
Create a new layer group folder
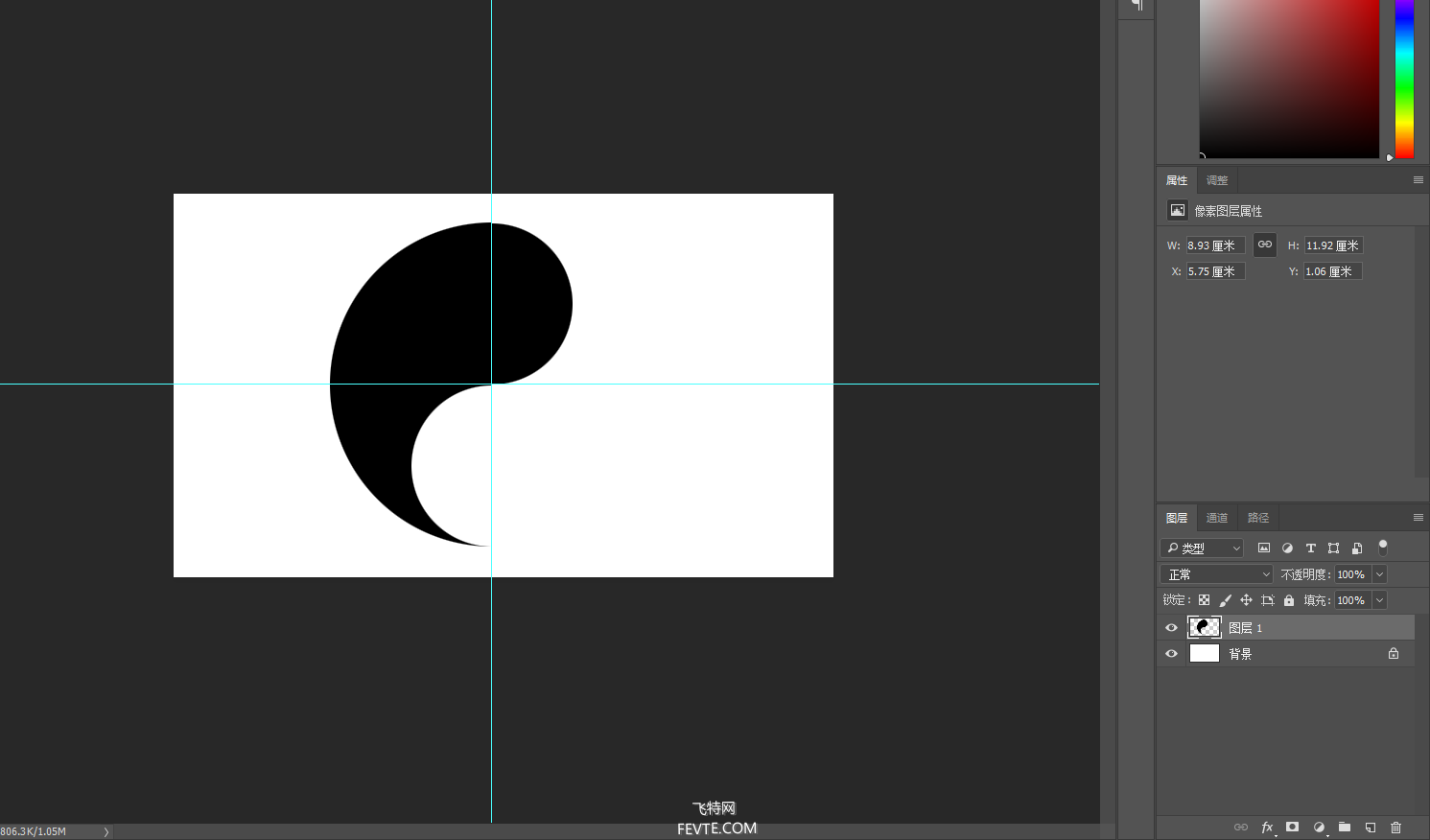tap(1345, 827)
